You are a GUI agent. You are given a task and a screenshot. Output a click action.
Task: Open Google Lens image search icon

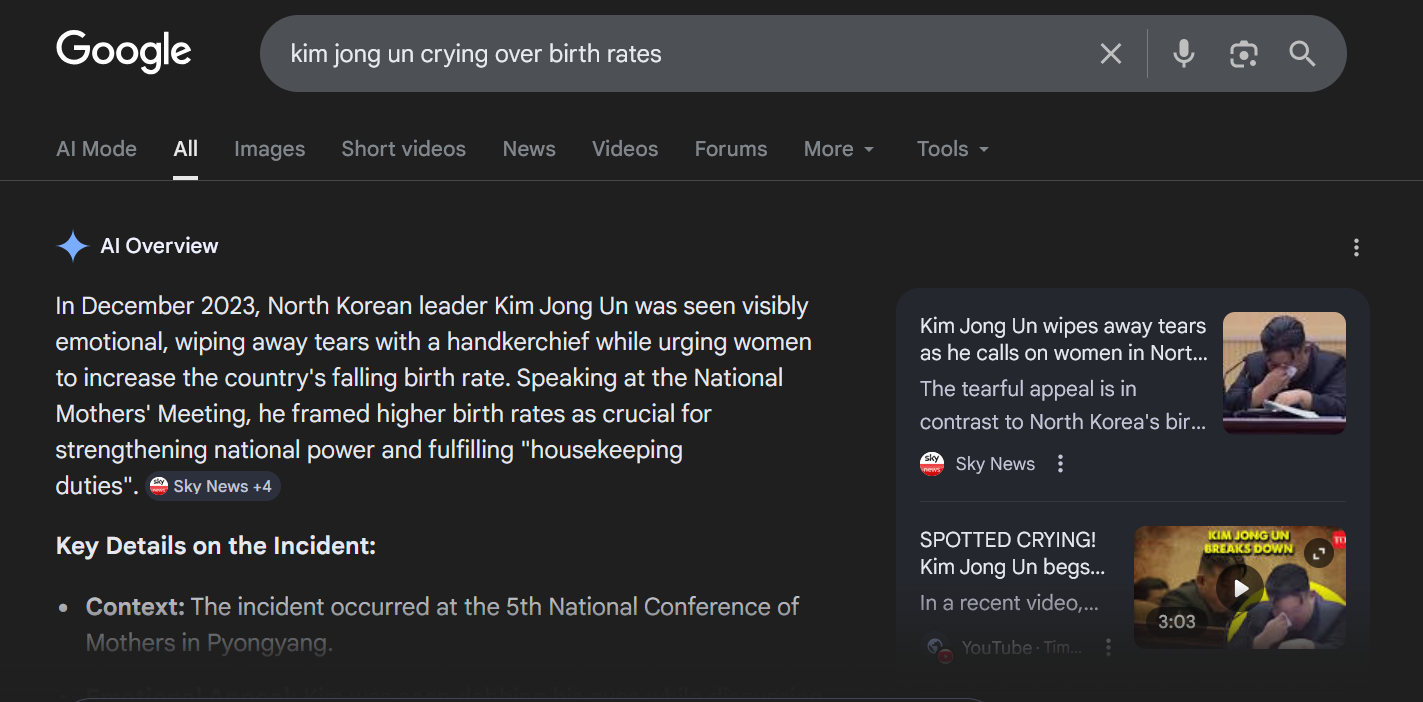pyautogui.click(x=1243, y=54)
